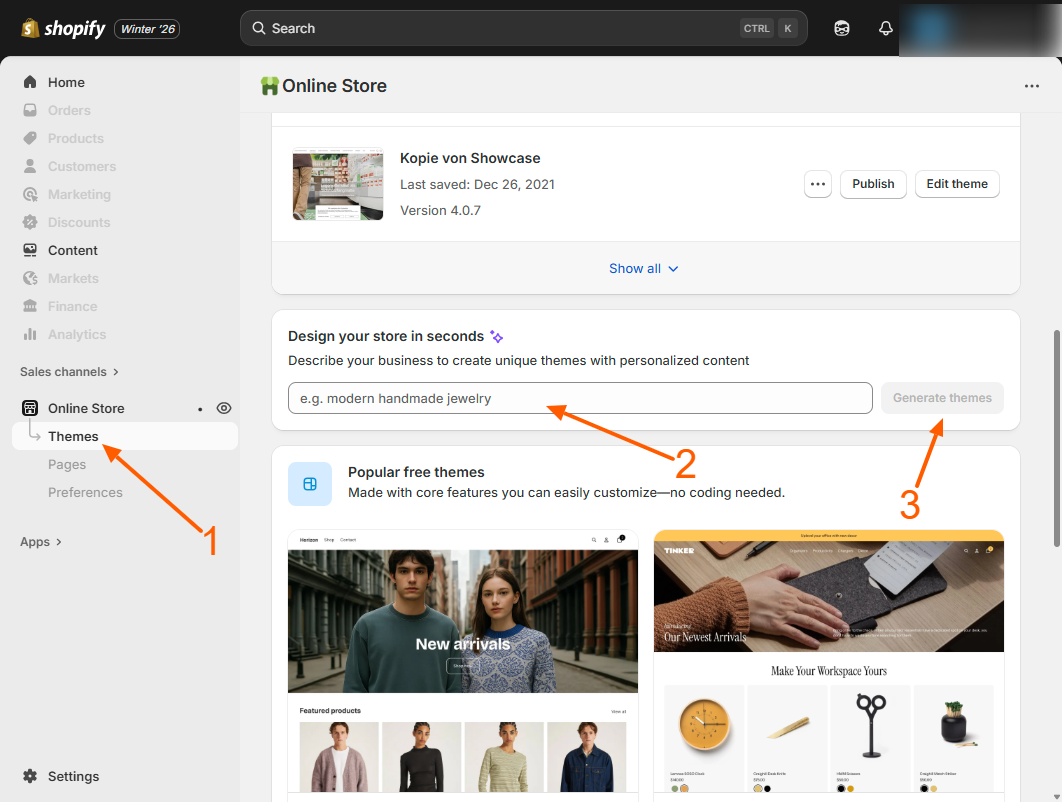The height and width of the screenshot is (802, 1062).
Task: Open Kopie von Showcase more actions
Action: click(x=817, y=184)
